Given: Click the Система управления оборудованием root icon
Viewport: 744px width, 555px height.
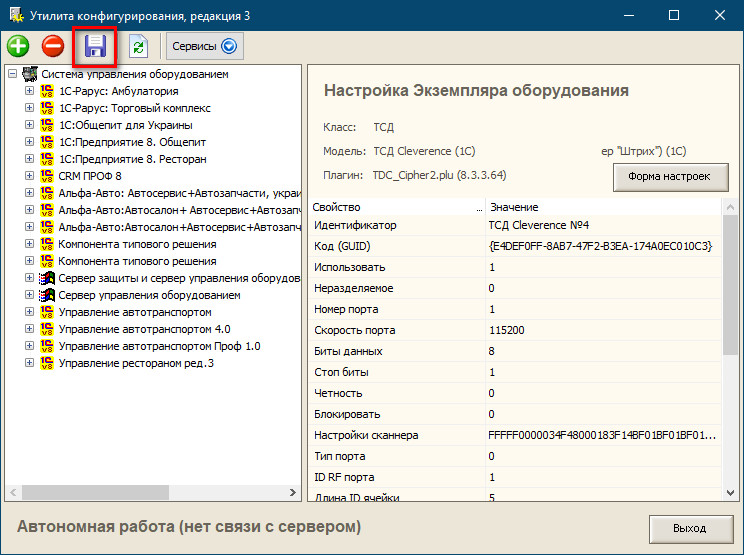Looking at the screenshot, I should [30, 74].
